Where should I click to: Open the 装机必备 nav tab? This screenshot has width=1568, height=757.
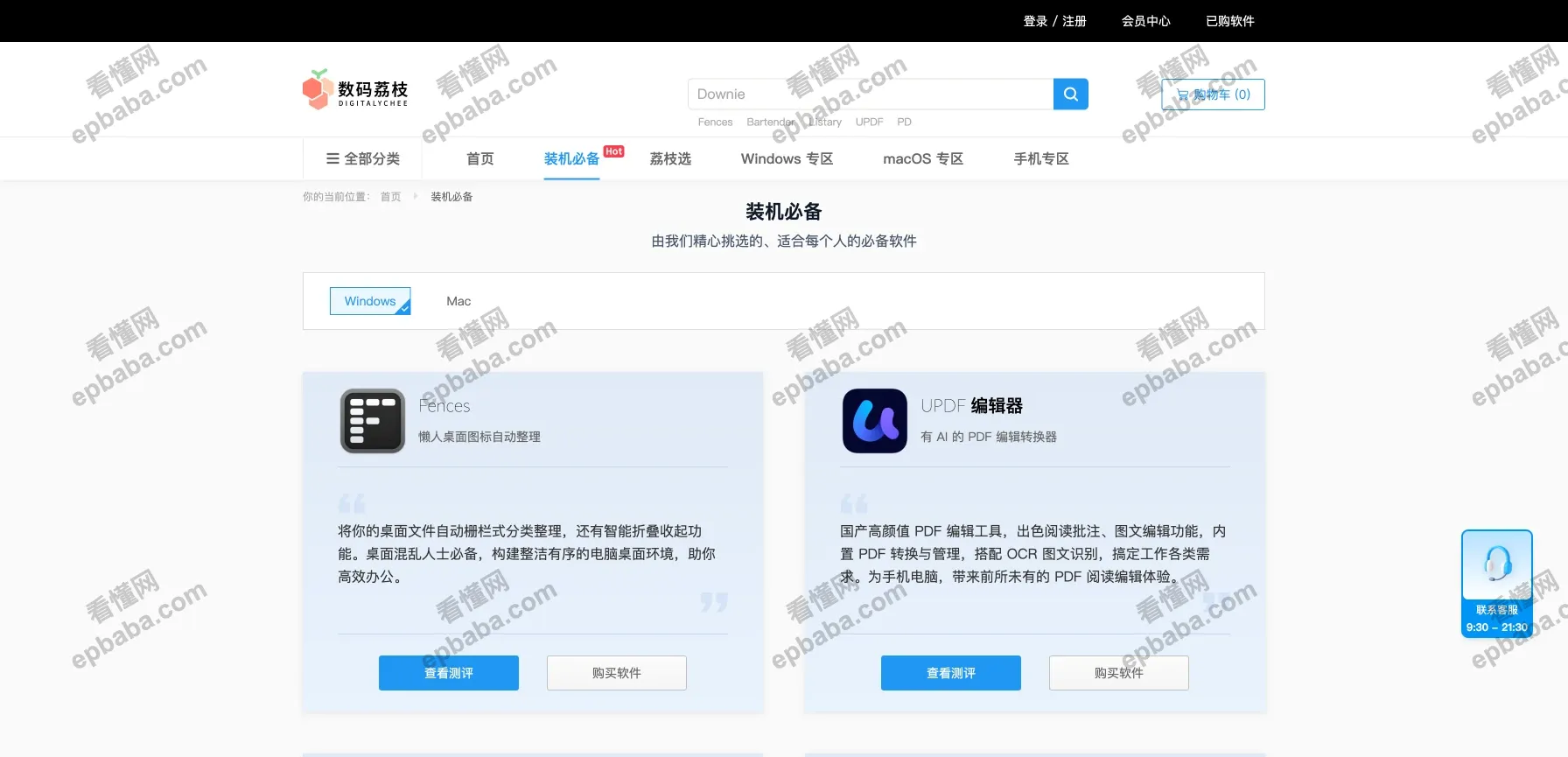coord(571,158)
